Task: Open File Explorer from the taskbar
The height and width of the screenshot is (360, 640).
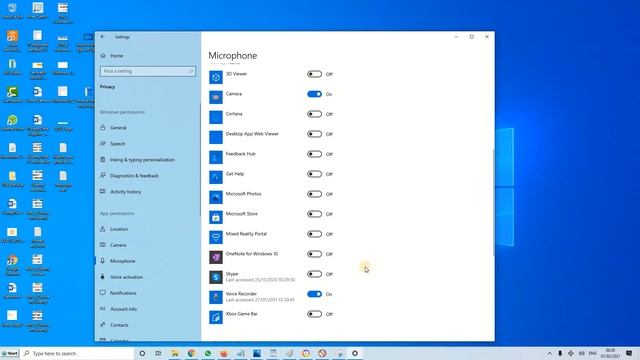Action: point(175,353)
